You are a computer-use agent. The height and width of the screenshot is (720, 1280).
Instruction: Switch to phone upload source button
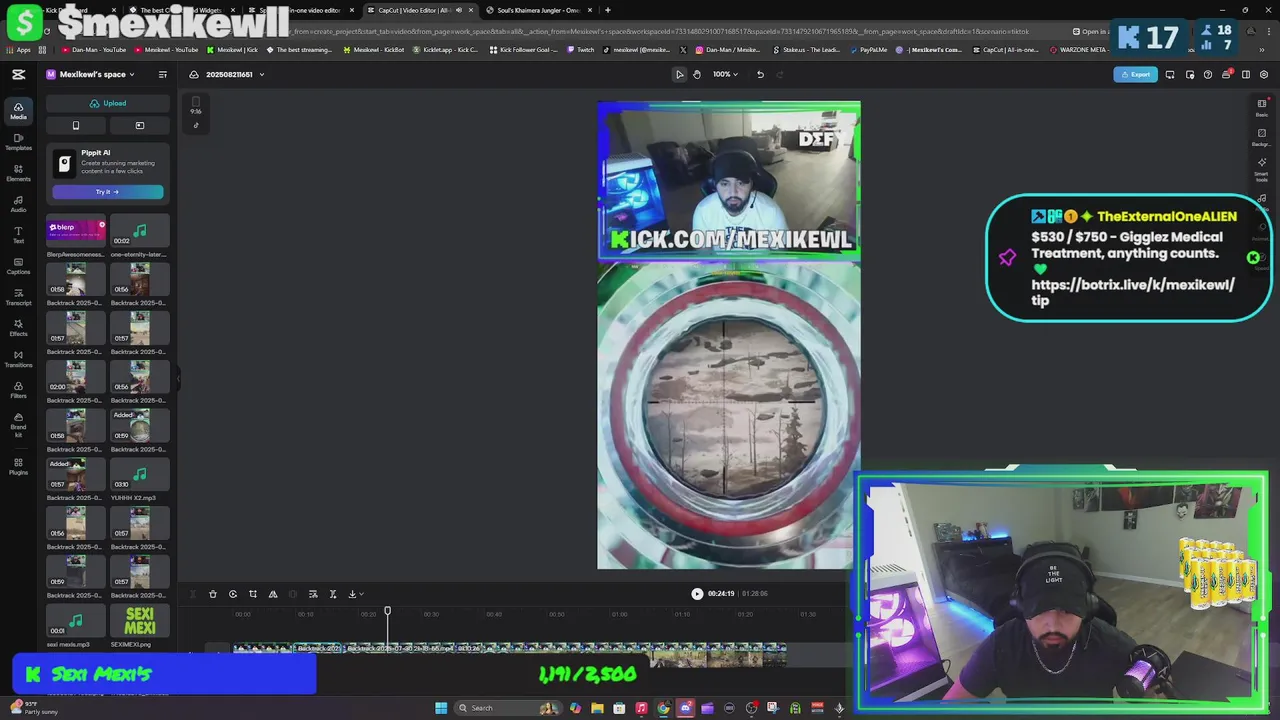click(76, 126)
